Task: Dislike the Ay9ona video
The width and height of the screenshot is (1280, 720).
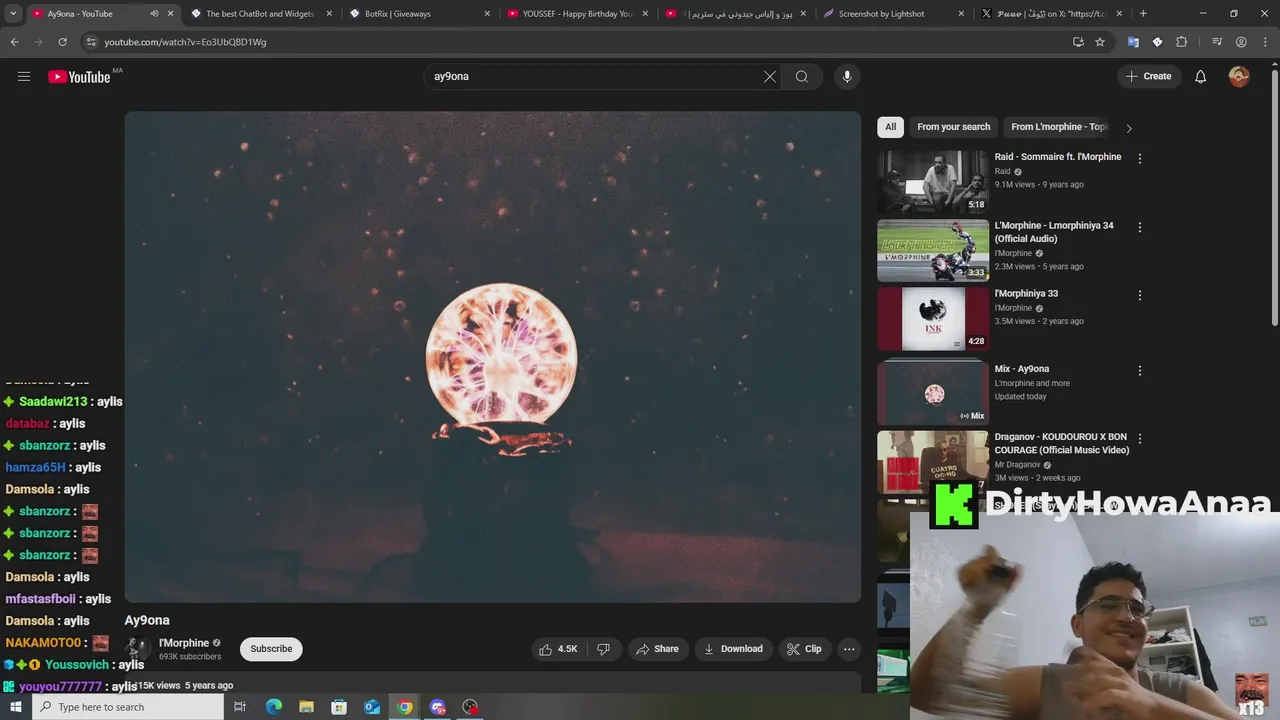Action: point(603,649)
